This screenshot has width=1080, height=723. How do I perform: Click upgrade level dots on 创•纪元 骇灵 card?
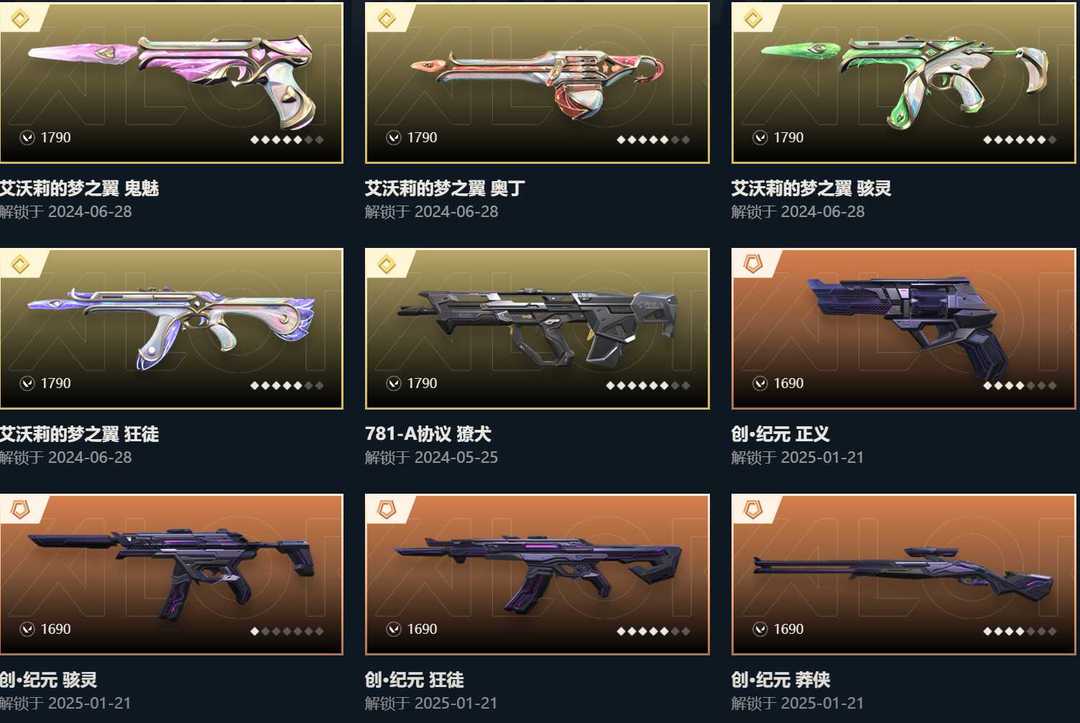coord(287,631)
